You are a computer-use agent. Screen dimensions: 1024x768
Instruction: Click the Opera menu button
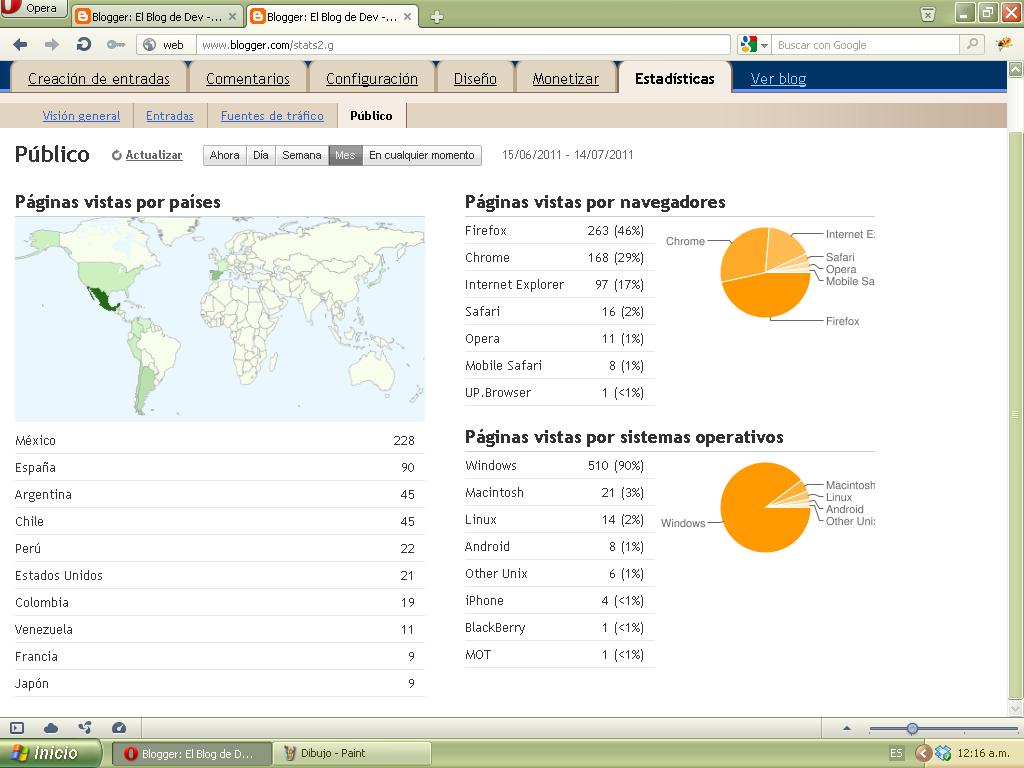tap(33, 8)
